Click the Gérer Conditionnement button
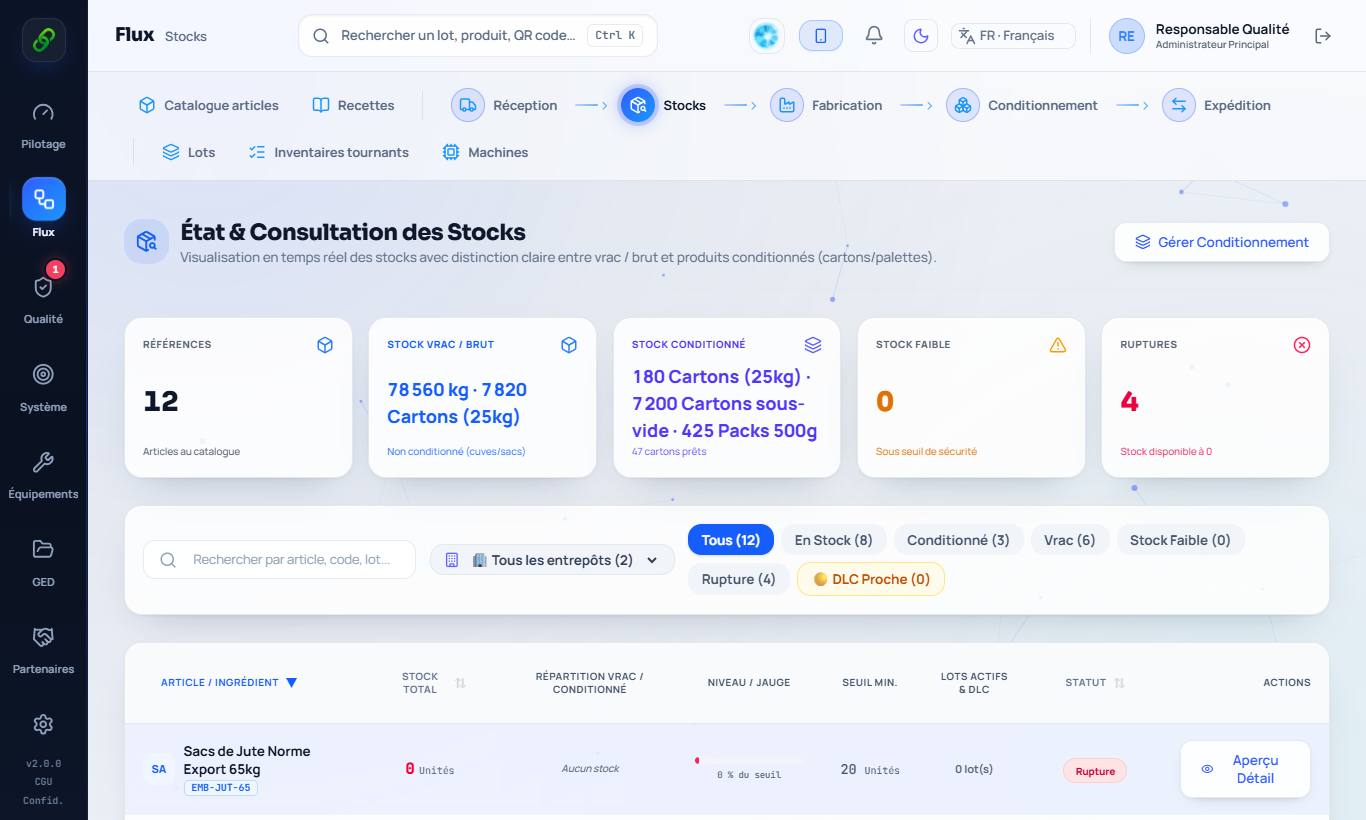 (1222, 242)
